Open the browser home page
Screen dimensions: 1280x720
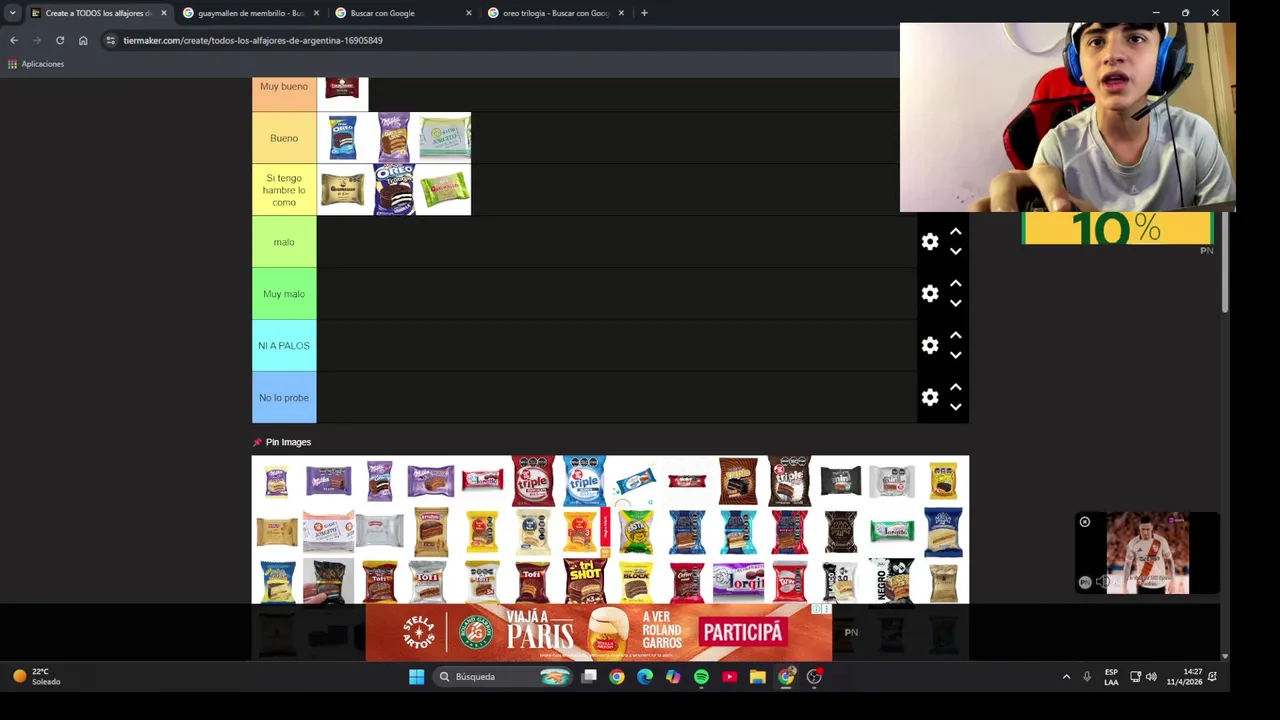click(83, 40)
